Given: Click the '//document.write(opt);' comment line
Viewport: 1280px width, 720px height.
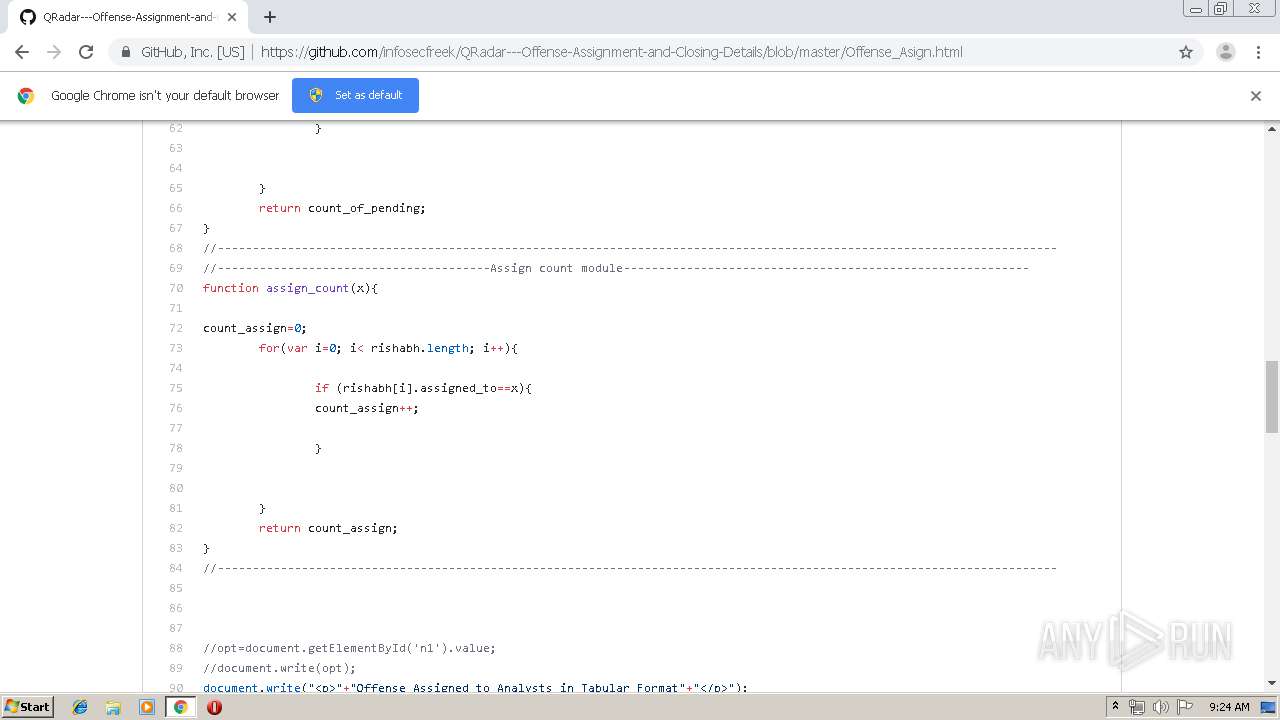Looking at the screenshot, I should point(279,668).
